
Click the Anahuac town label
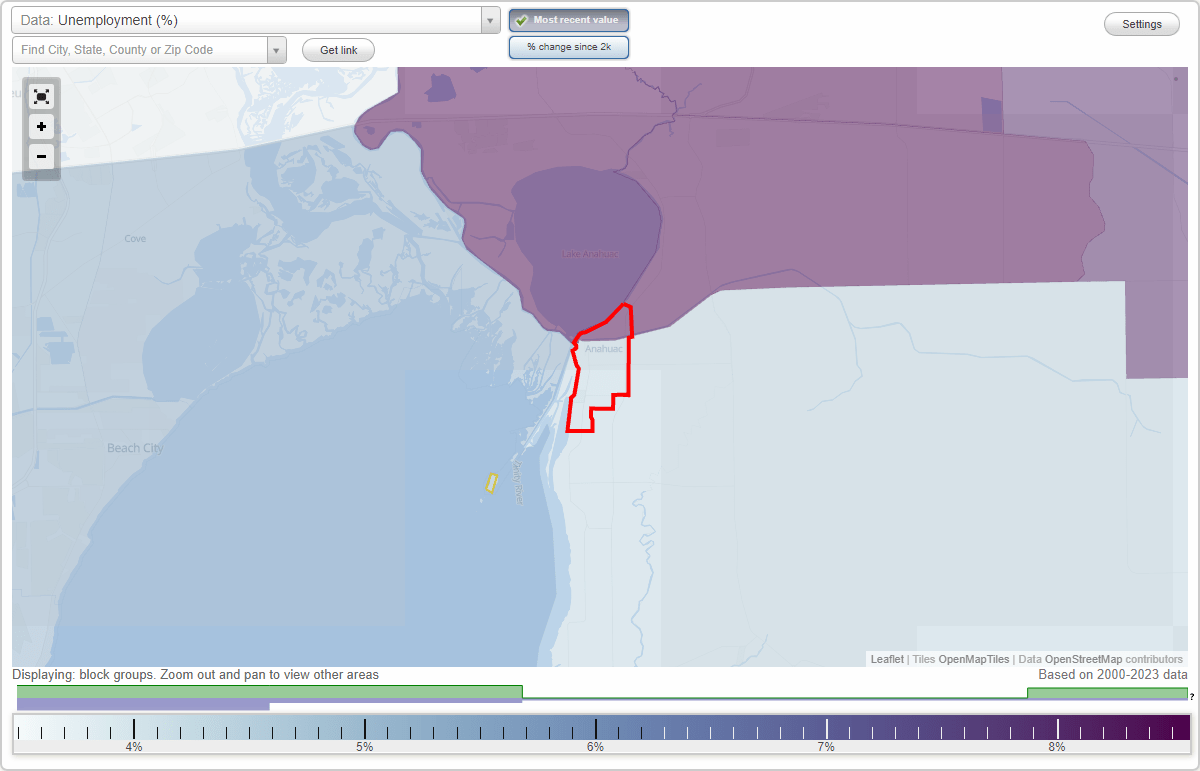(x=604, y=349)
